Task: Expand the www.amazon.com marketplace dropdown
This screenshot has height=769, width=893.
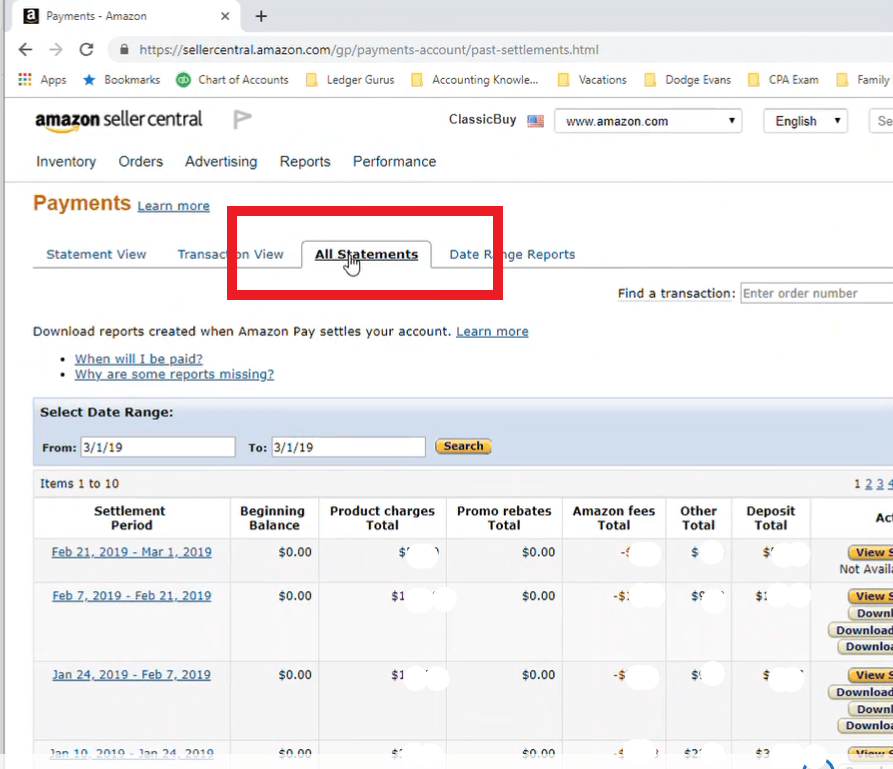Action: click(x=648, y=121)
